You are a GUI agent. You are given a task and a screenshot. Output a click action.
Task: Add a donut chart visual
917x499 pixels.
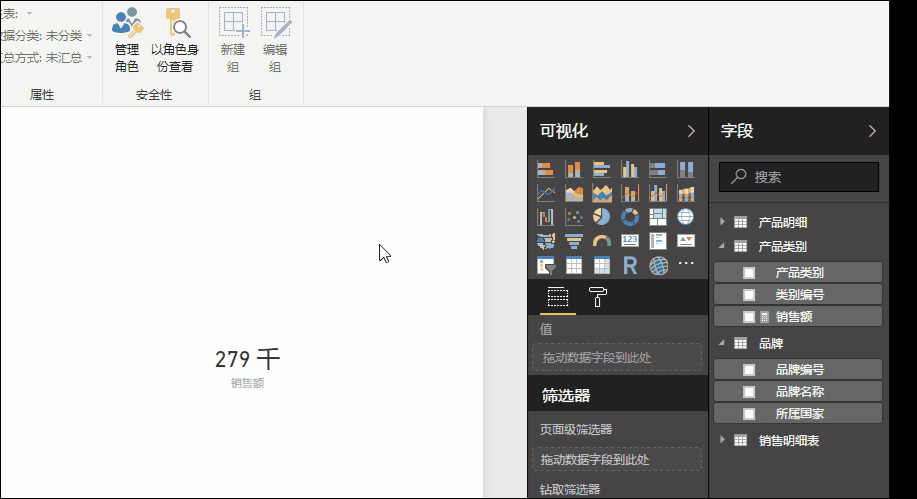629,217
